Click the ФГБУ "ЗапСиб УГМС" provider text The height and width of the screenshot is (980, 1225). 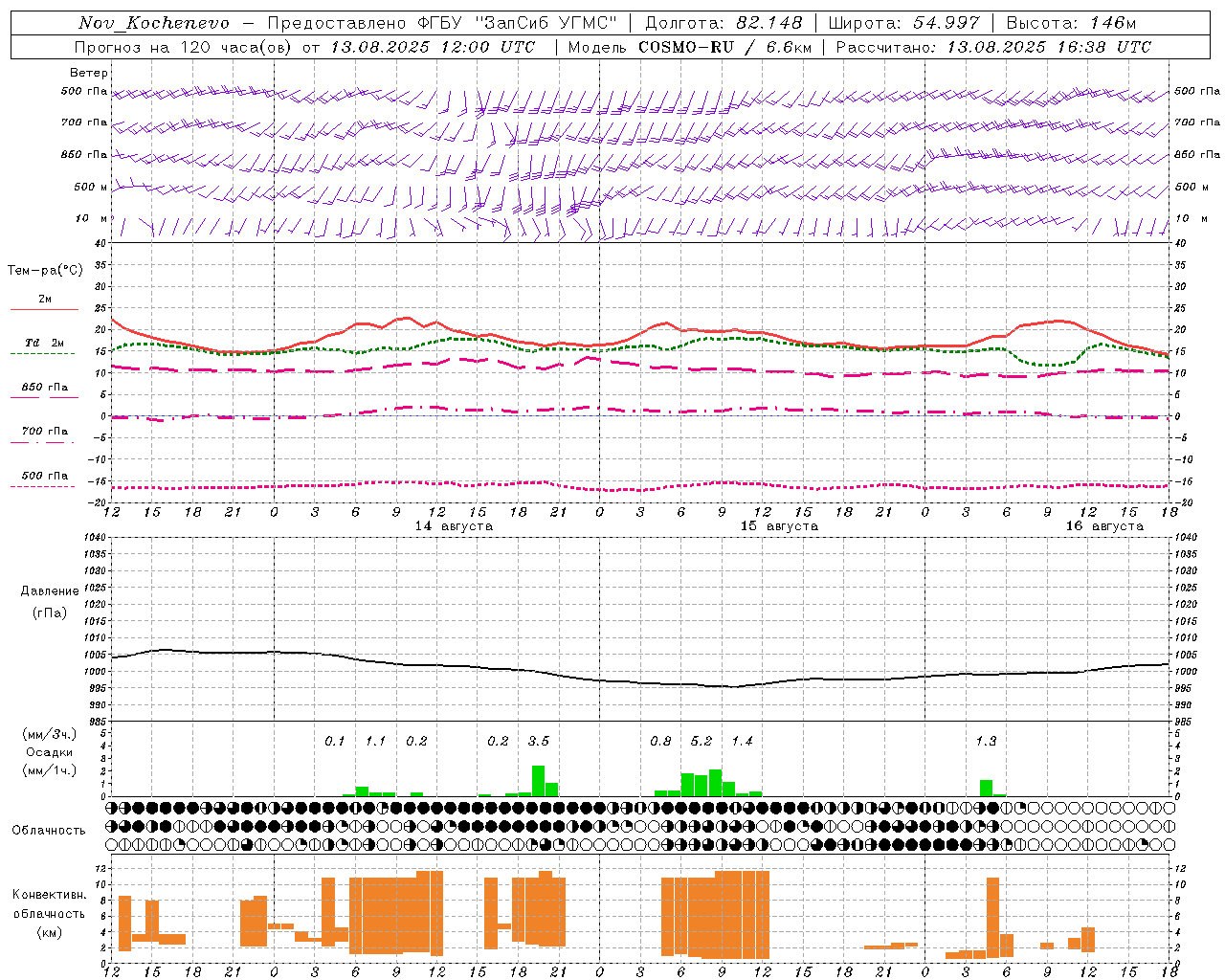coord(518,23)
